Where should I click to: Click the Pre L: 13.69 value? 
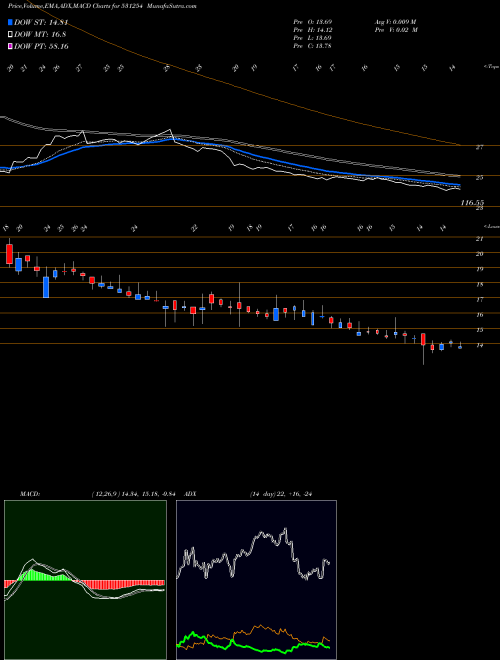point(313,37)
